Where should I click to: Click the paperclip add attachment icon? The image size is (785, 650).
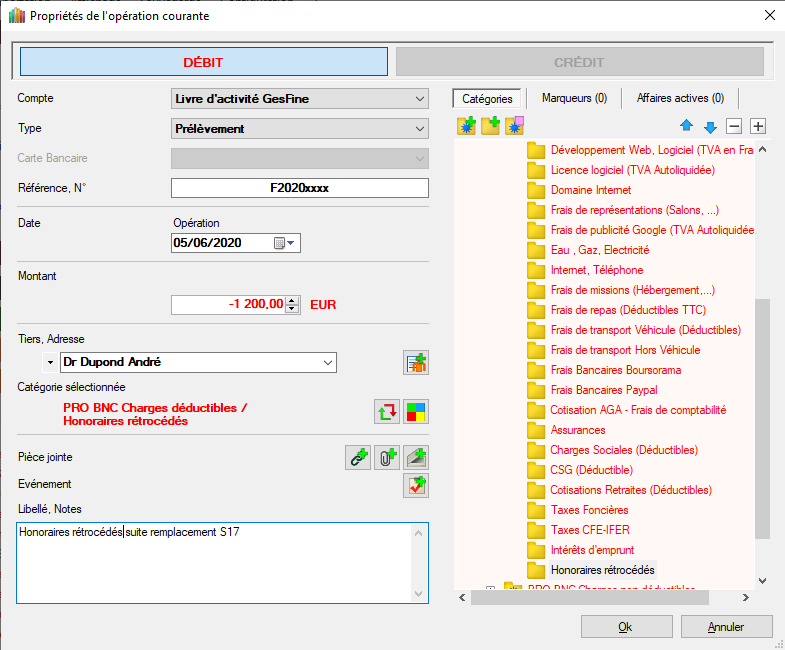387,458
